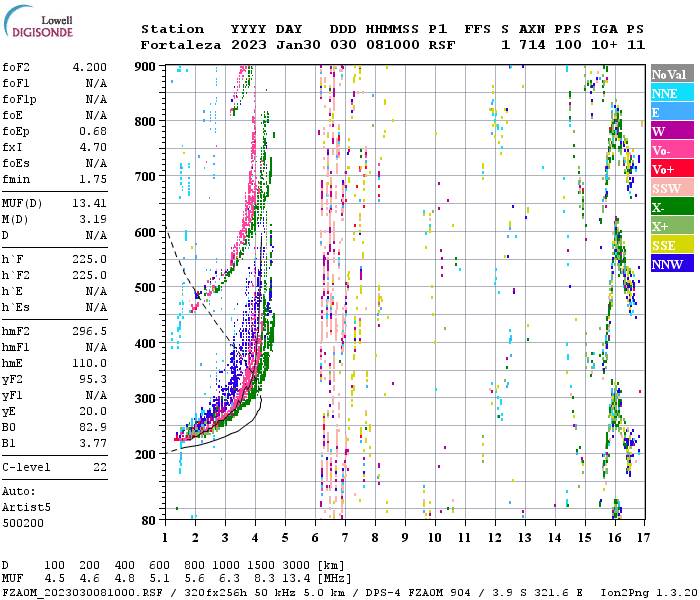Click the hmE value 110.0
700x600 pixels.
(90, 363)
